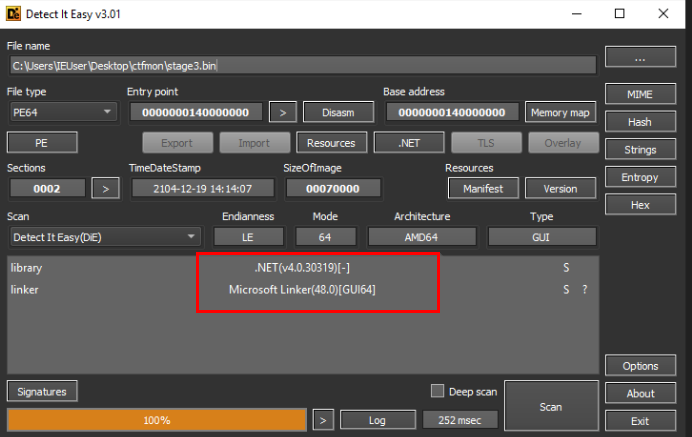This screenshot has height=437, width=692.
Task: Click the question mark in linker row
Action: pyautogui.click(x=584, y=290)
